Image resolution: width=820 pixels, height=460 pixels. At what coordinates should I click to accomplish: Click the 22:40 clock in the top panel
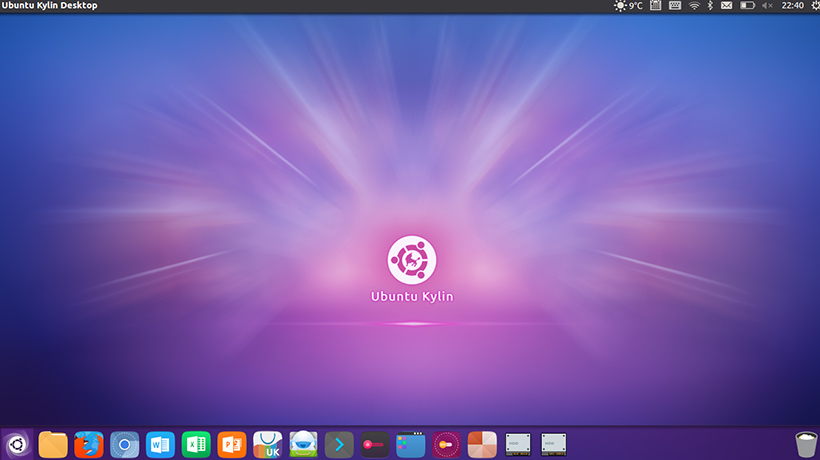point(791,6)
